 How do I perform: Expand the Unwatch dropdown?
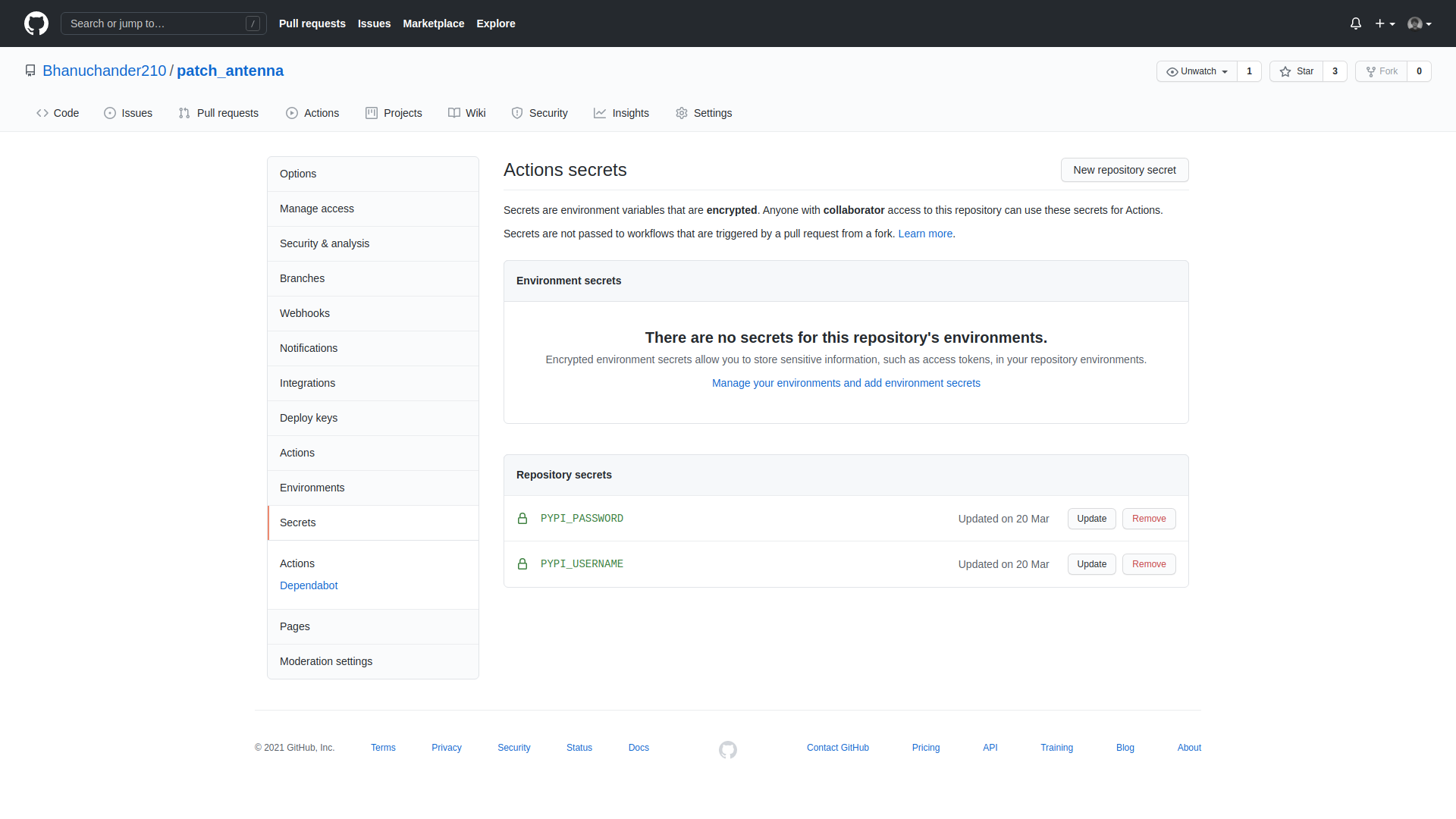click(x=1197, y=71)
